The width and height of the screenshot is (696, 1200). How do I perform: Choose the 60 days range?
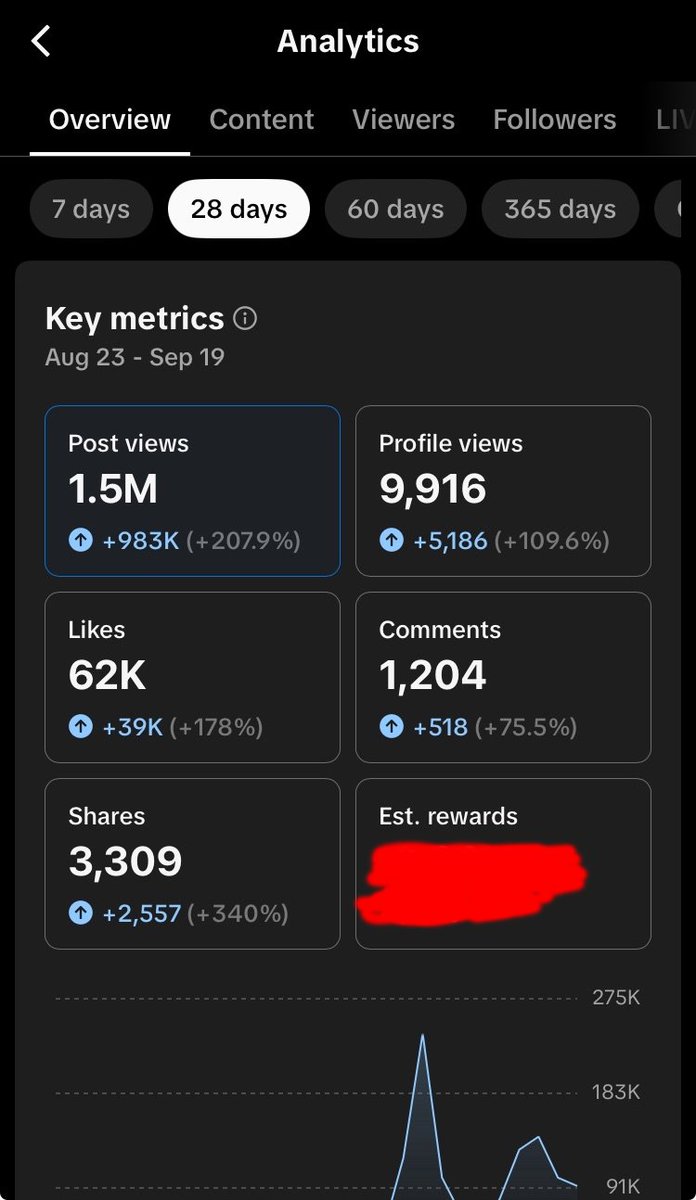click(x=395, y=209)
